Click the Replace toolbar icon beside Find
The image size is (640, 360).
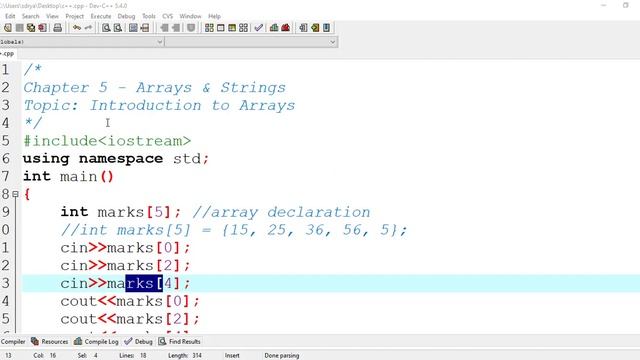118,28
